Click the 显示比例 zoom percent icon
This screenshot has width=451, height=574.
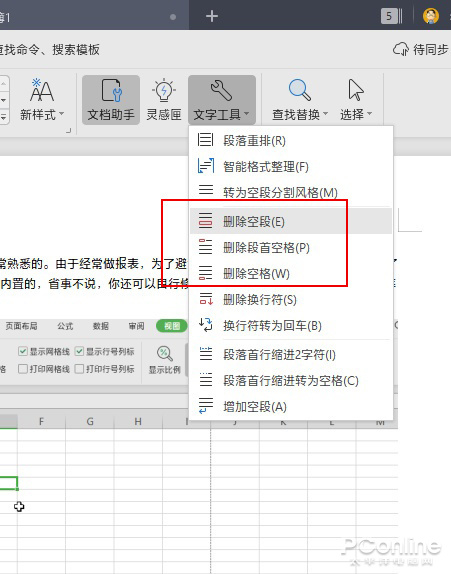click(x=164, y=353)
